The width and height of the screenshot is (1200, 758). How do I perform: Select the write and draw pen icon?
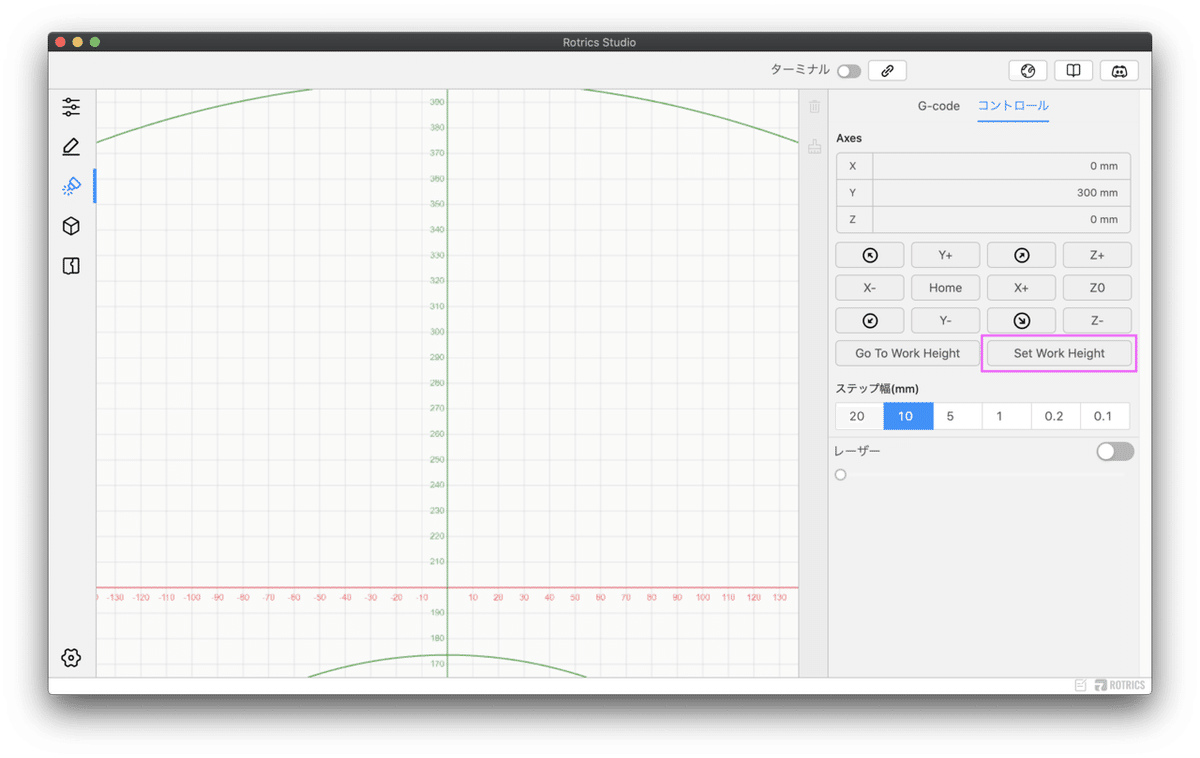click(x=71, y=147)
